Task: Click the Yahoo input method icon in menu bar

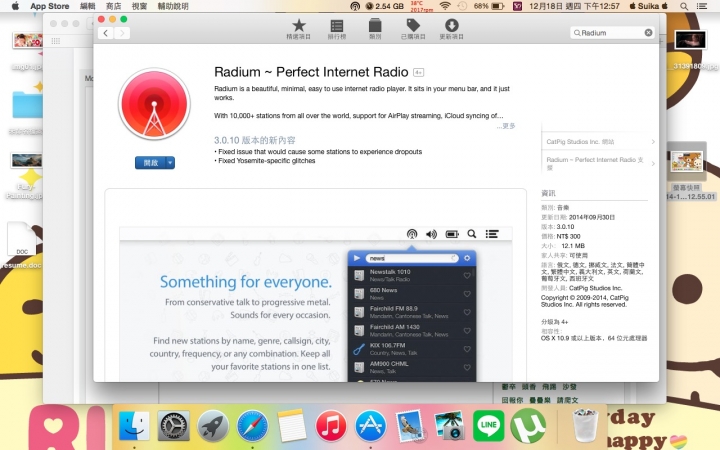Action: 517,6
